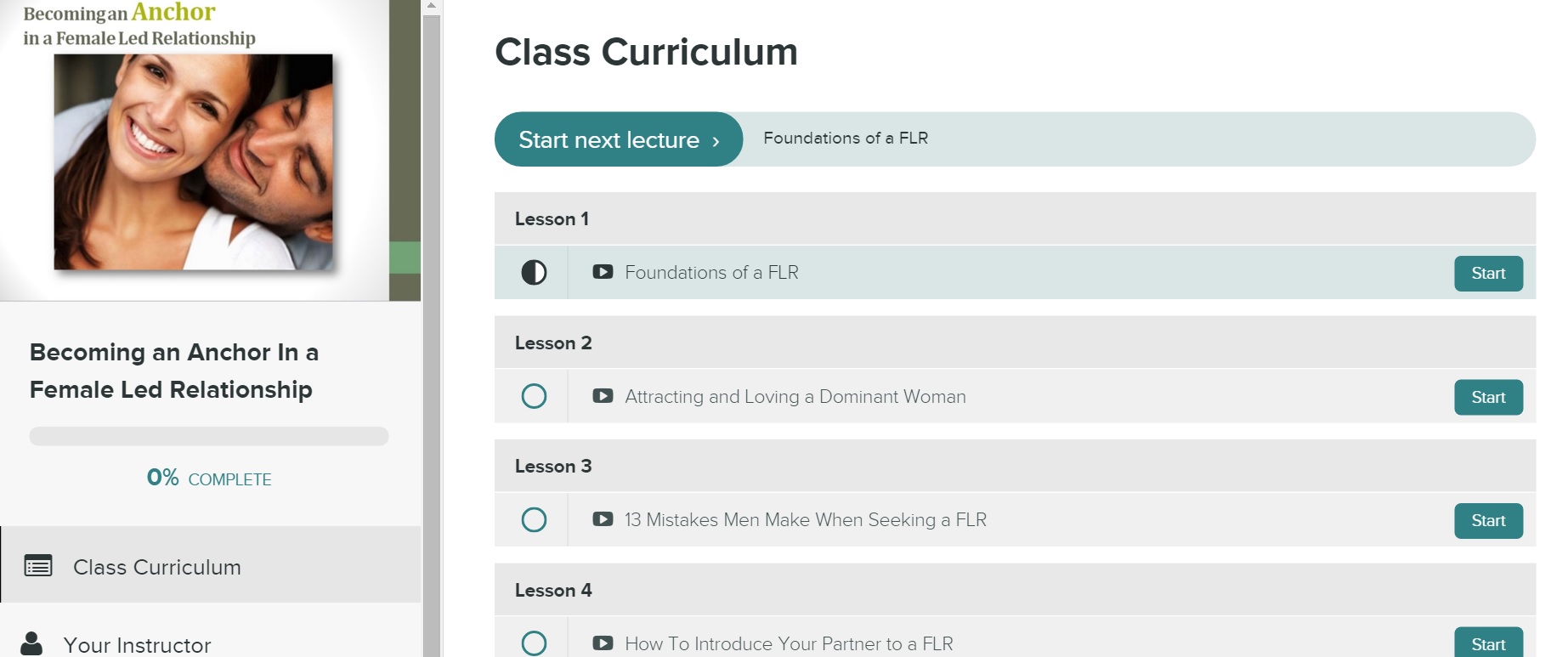The width and height of the screenshot is (1568, 657).
Task: Click video icon for 13 Mistakes Men Make
Action: pos(603,519)
